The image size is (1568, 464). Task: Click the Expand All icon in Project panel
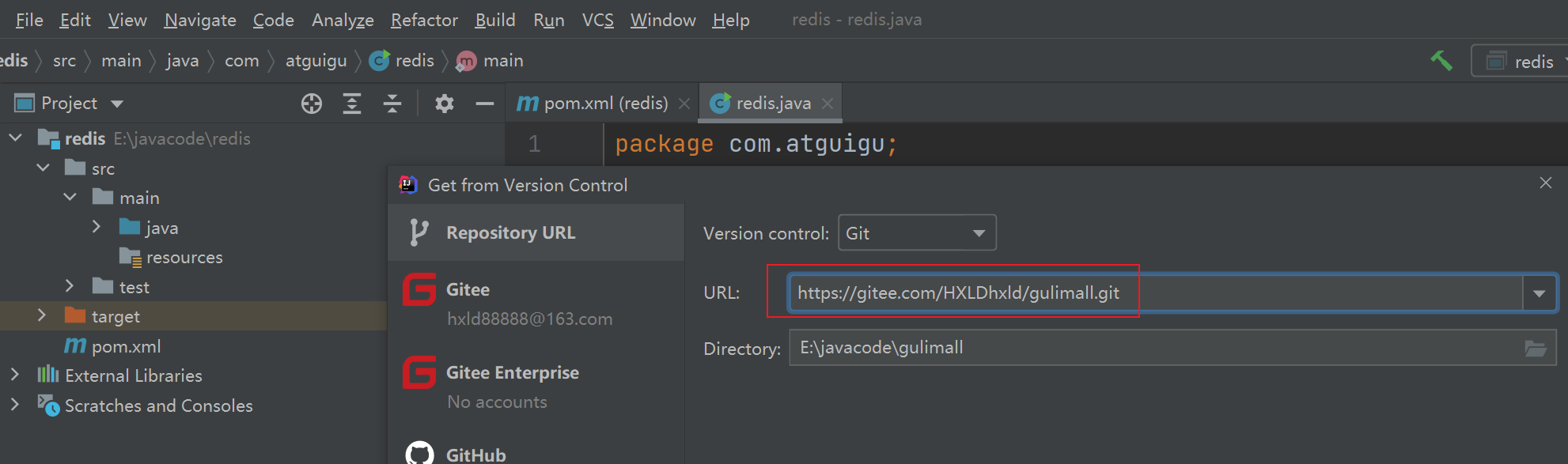tap(352, 104)
